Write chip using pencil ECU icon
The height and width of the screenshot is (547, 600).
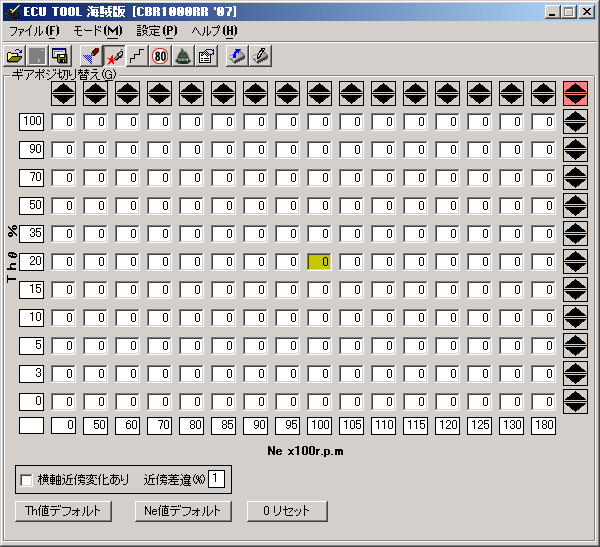click(261, 56)
